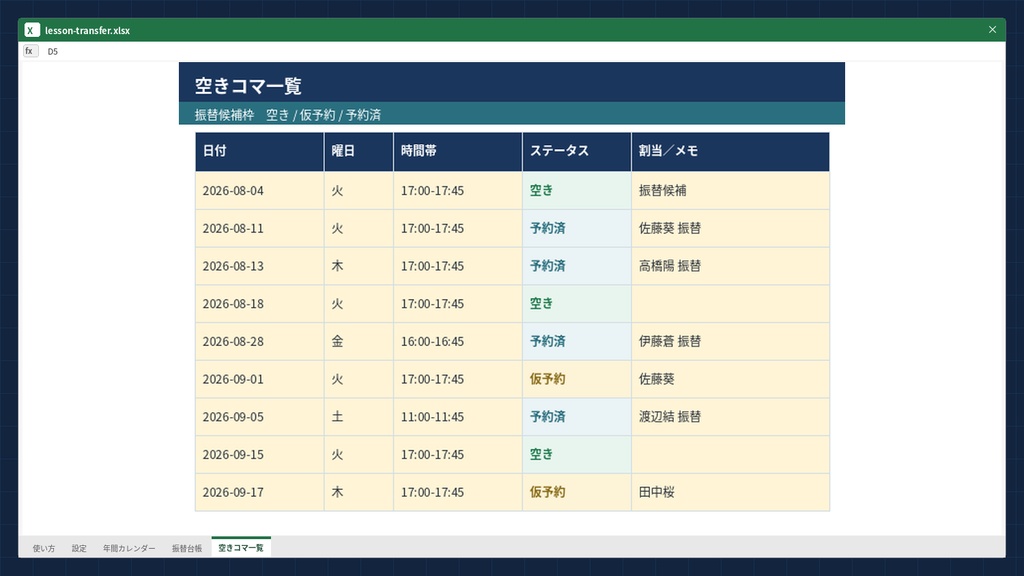Click the ステータス column header

(577, 152)
